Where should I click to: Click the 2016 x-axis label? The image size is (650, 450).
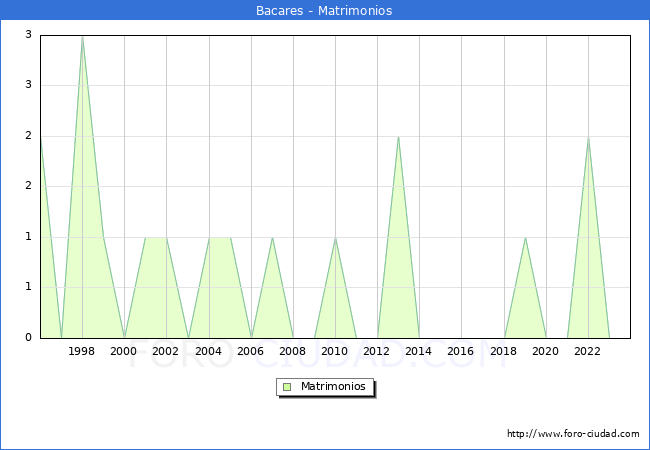pyautogui.click(x=461, y=351)
